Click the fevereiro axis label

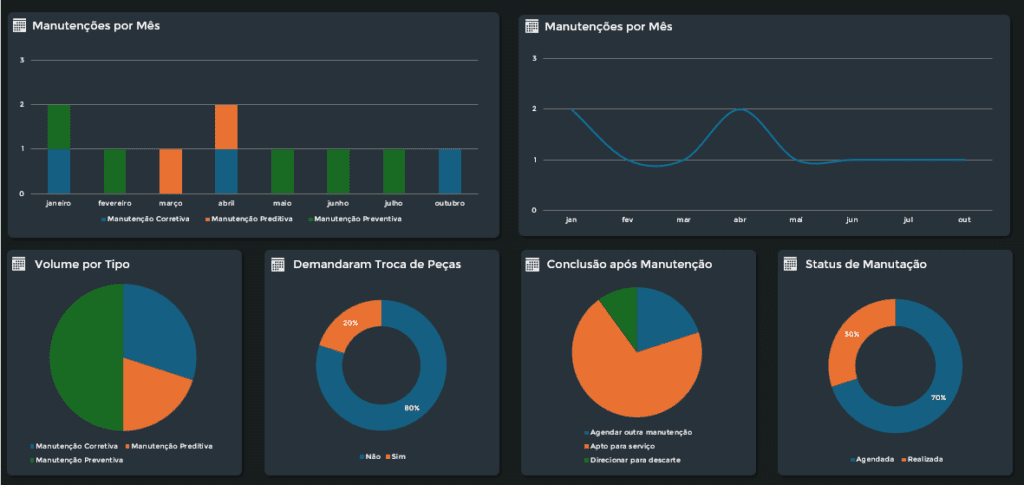click(x=115, y=203)
